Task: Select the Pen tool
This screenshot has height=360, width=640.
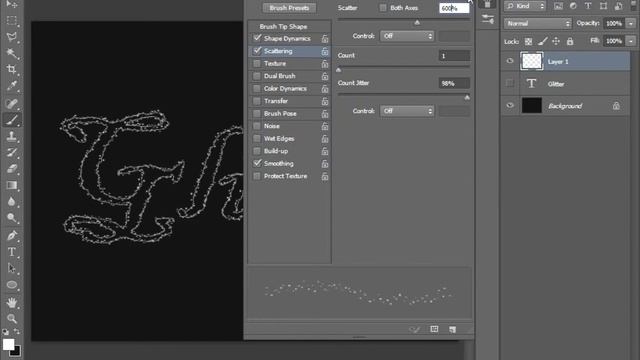Action: (x=12, y=236)
